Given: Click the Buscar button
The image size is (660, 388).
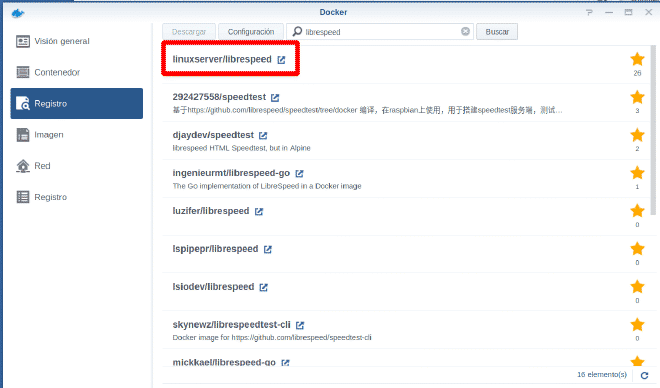Looking at the screenshot, I should (x=497, y=32).
